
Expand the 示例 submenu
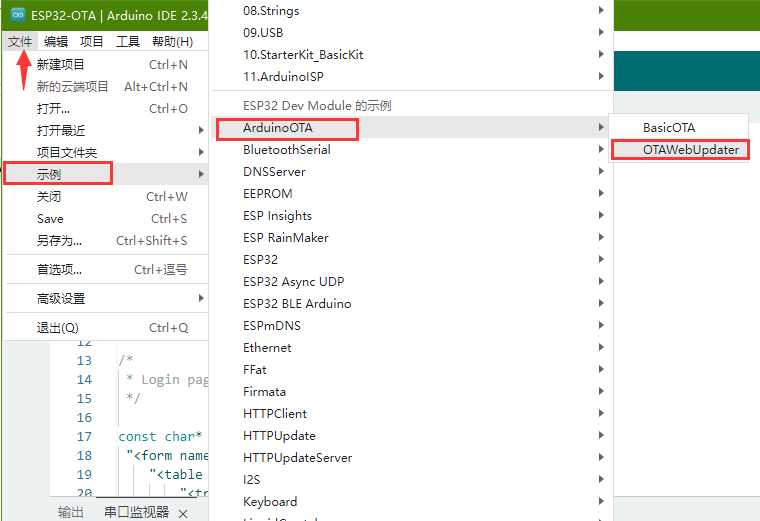[106, 174]
